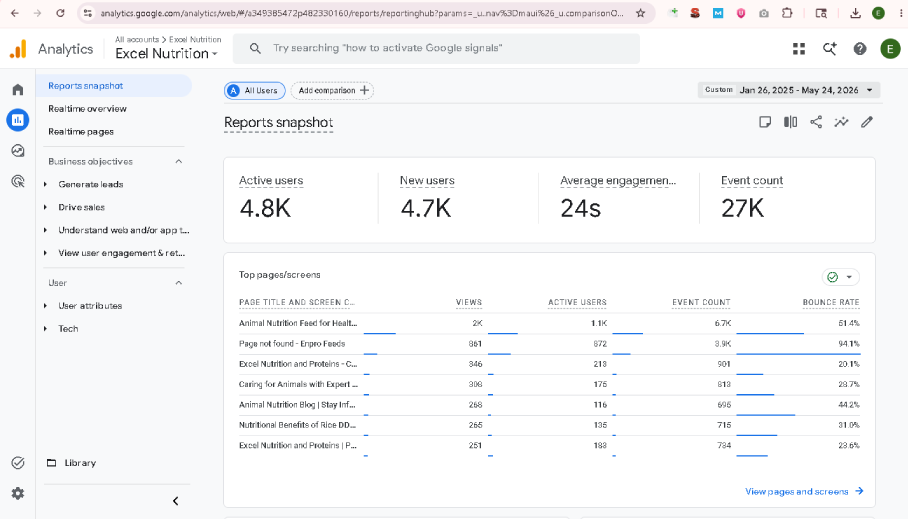Click the Customize report pencil icon
This screenshot has height=519, width=908.
[867, 122]
